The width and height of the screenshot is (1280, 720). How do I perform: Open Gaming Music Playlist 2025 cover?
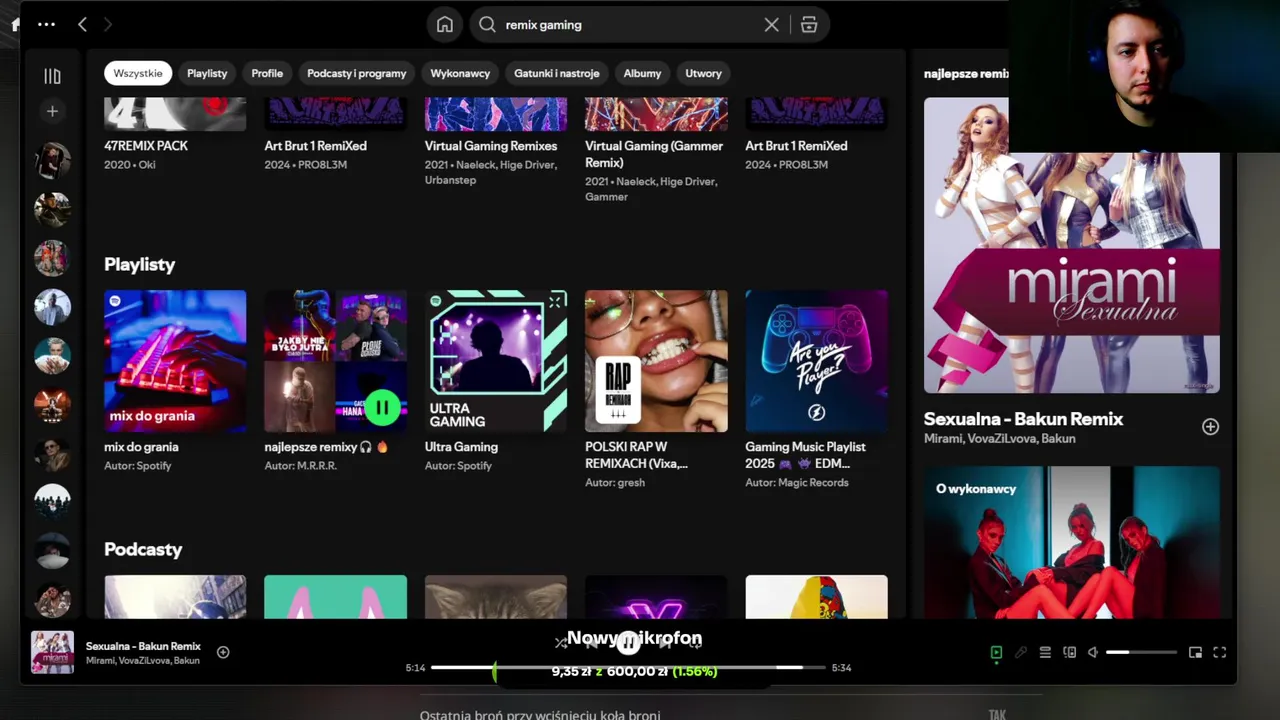click(816, 361)
